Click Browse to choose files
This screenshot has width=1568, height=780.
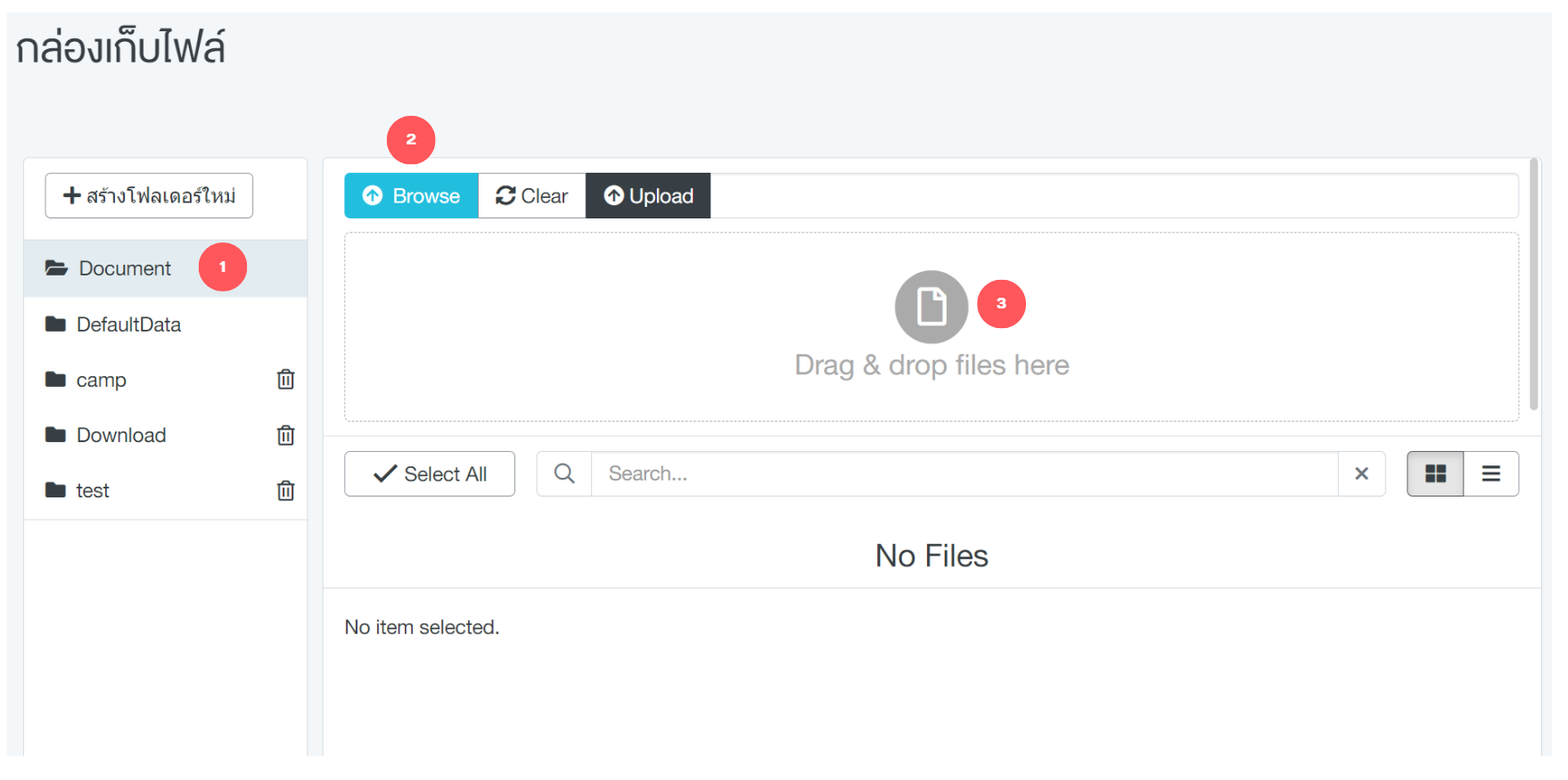point(412,196)
